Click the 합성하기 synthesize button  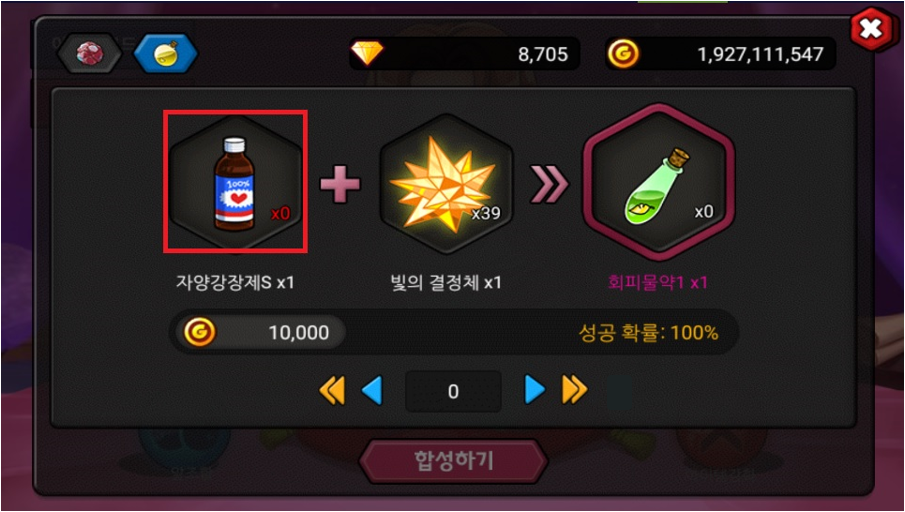pos(454,461)
